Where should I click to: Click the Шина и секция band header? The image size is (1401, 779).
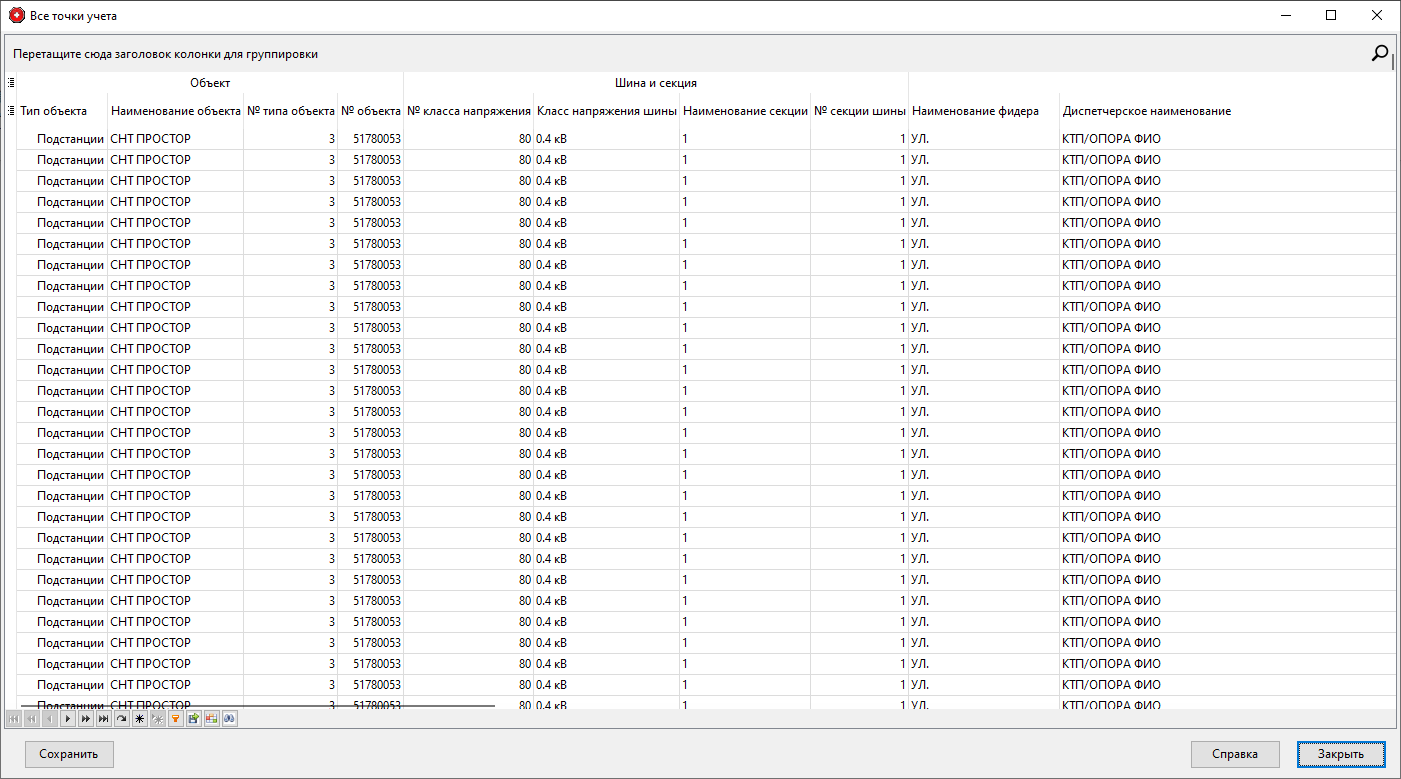pos(655,83)
